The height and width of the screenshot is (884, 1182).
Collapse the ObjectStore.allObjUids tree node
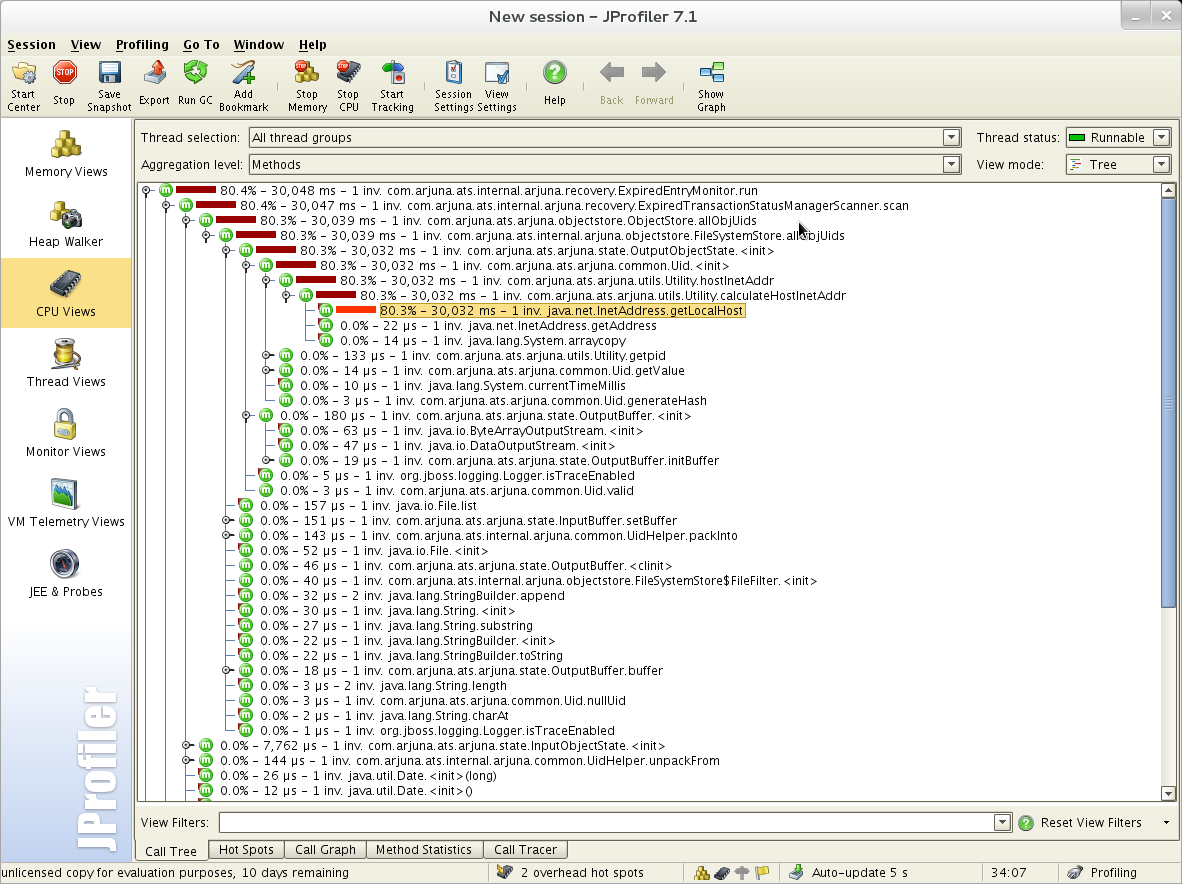[186, 221]
